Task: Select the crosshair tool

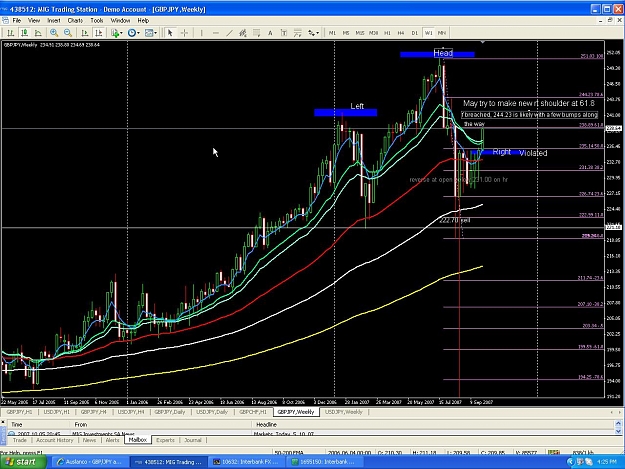Action: point(184,33)
